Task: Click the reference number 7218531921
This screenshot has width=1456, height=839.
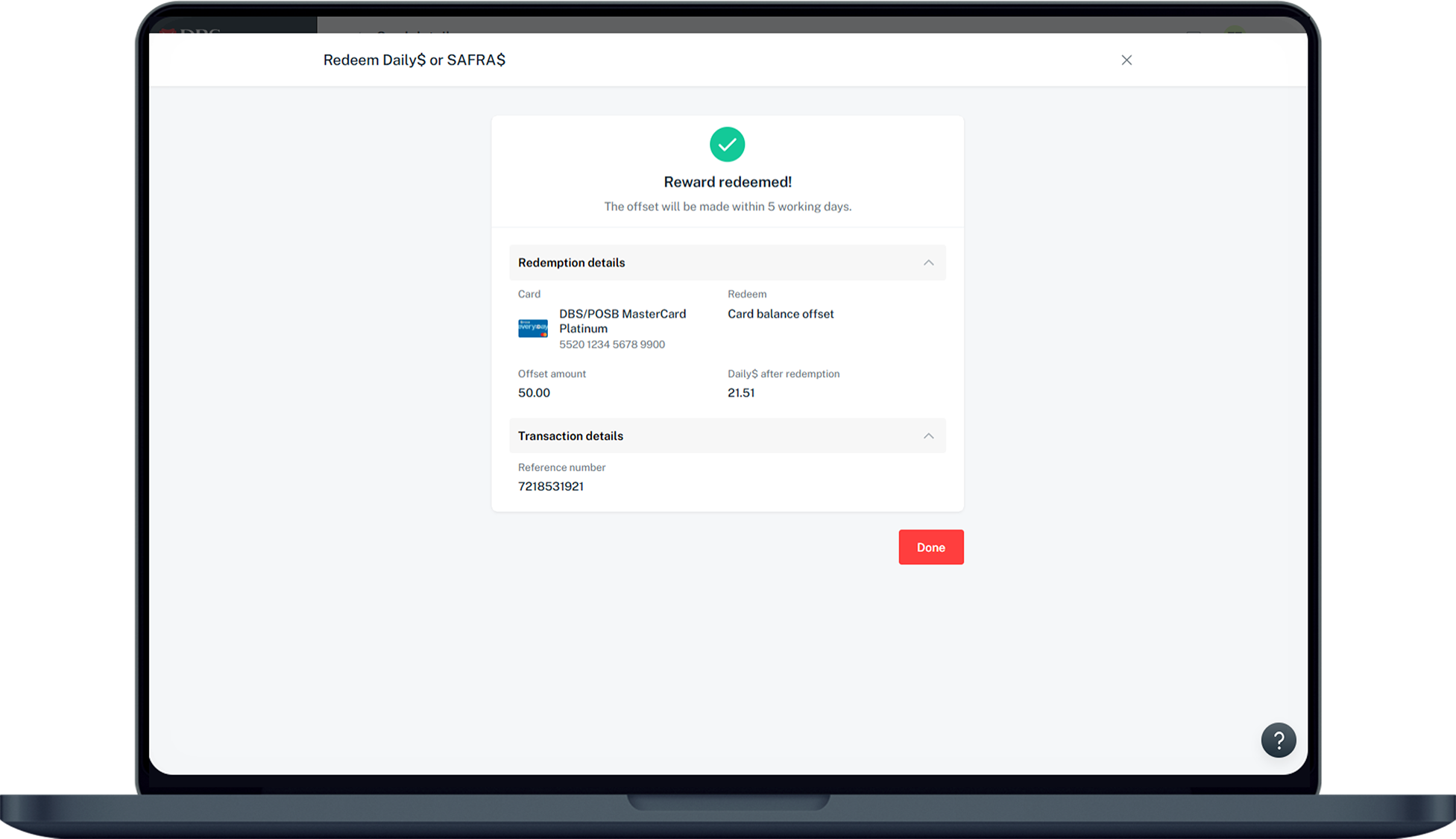Action: click(551, 486)
